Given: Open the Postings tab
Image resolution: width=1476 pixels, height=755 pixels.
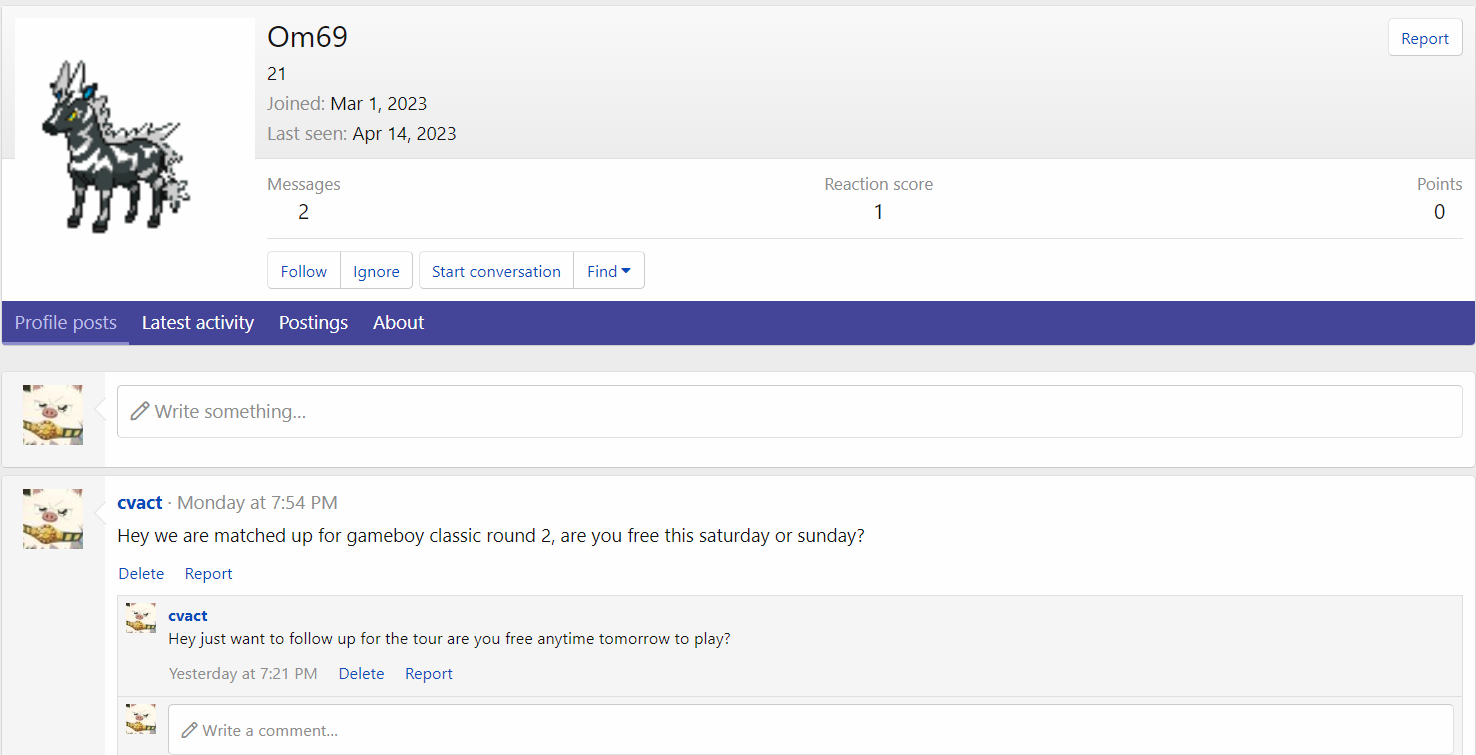Looking at the screenshot, I should coord(313,323).
